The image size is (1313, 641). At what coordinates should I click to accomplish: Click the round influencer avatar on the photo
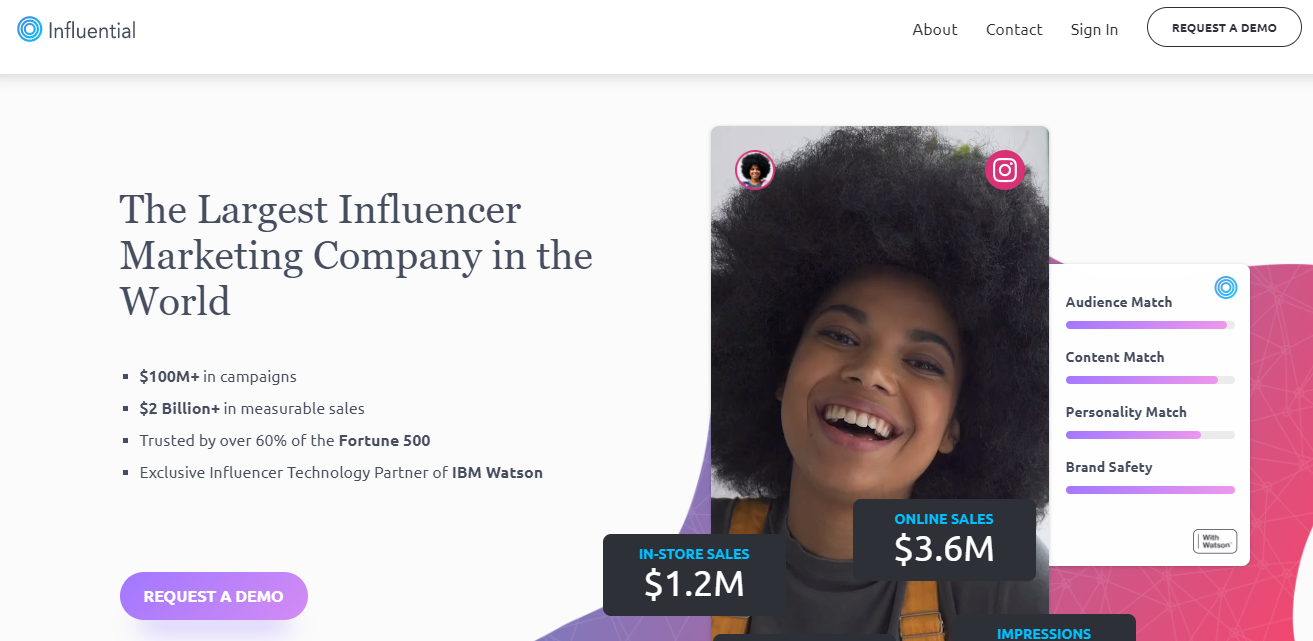pyautogui.click(x=754, y=170)
